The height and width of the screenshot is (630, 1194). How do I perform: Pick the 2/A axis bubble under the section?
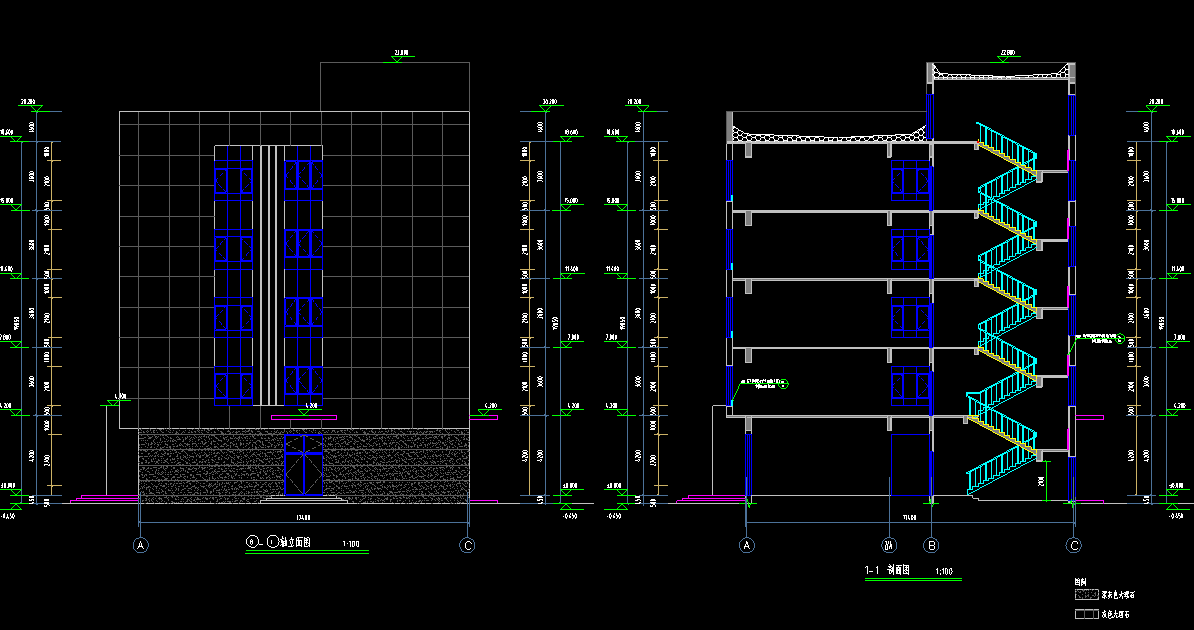889,546
